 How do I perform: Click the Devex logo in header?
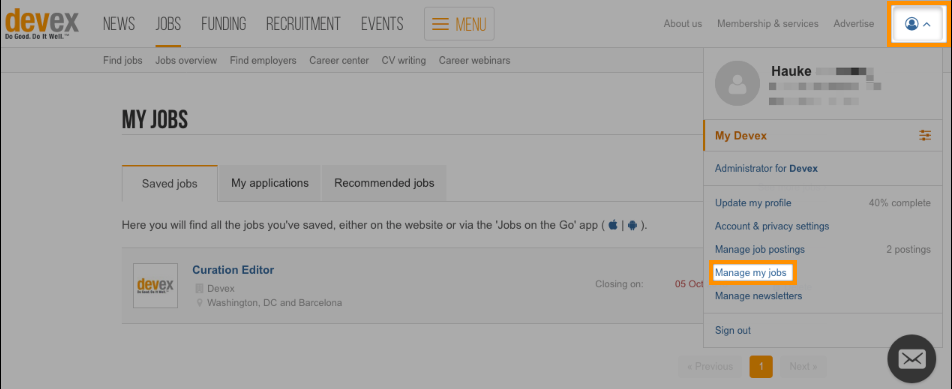42,24
